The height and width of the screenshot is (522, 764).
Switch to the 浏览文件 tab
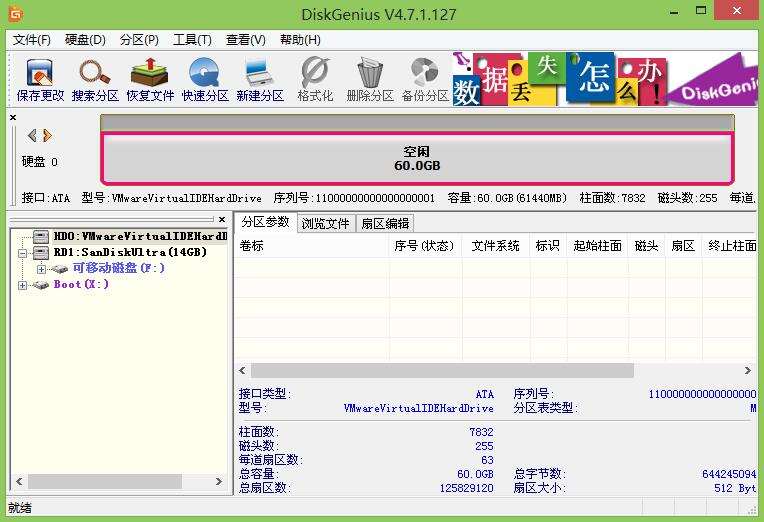[325, 224]
